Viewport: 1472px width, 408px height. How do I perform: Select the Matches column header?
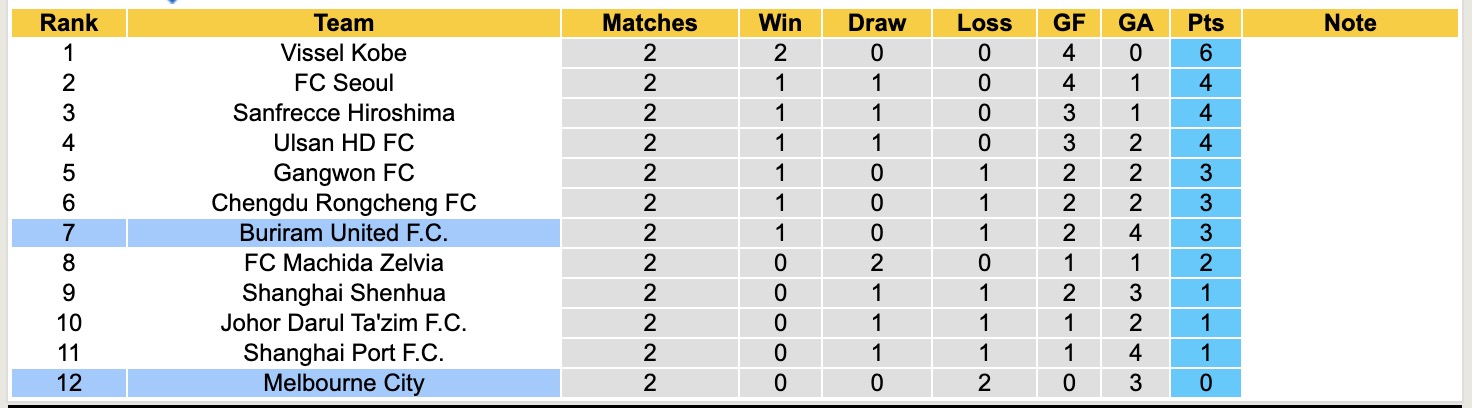click(x=649, y=23)
